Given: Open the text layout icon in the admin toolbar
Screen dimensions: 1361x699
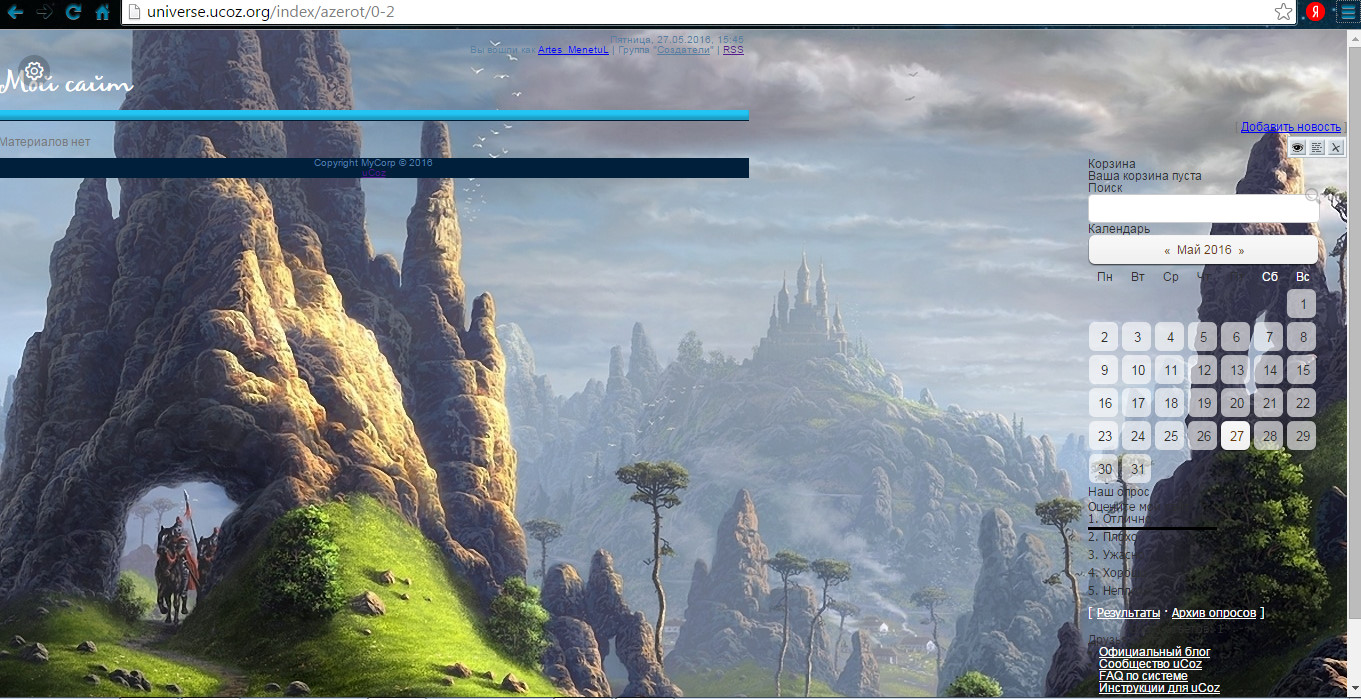Looking at the screenshot, I should click(1317, 147).
